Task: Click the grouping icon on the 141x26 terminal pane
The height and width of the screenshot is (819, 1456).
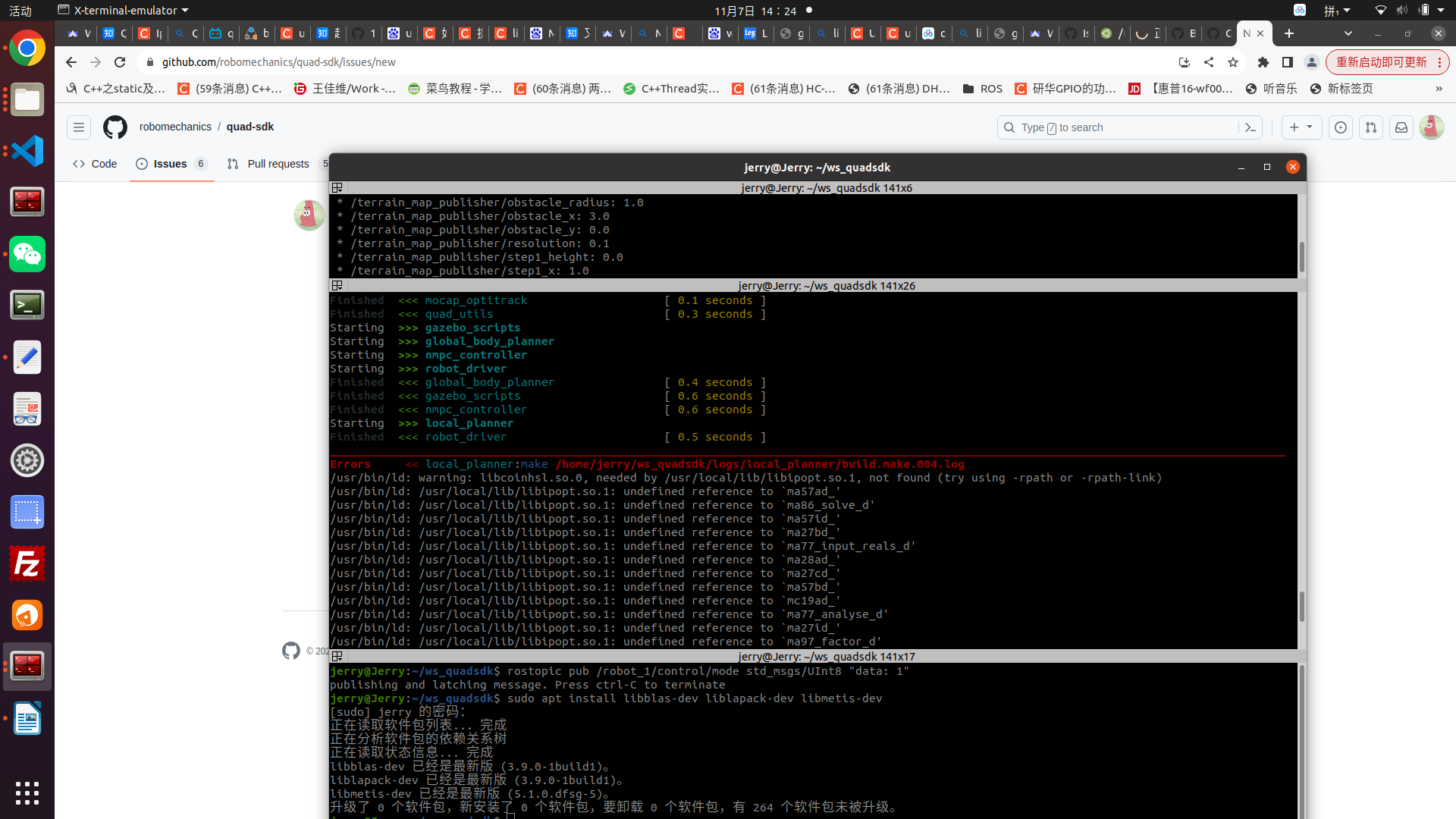Action: pyautogui.click(x=337, y=285)
